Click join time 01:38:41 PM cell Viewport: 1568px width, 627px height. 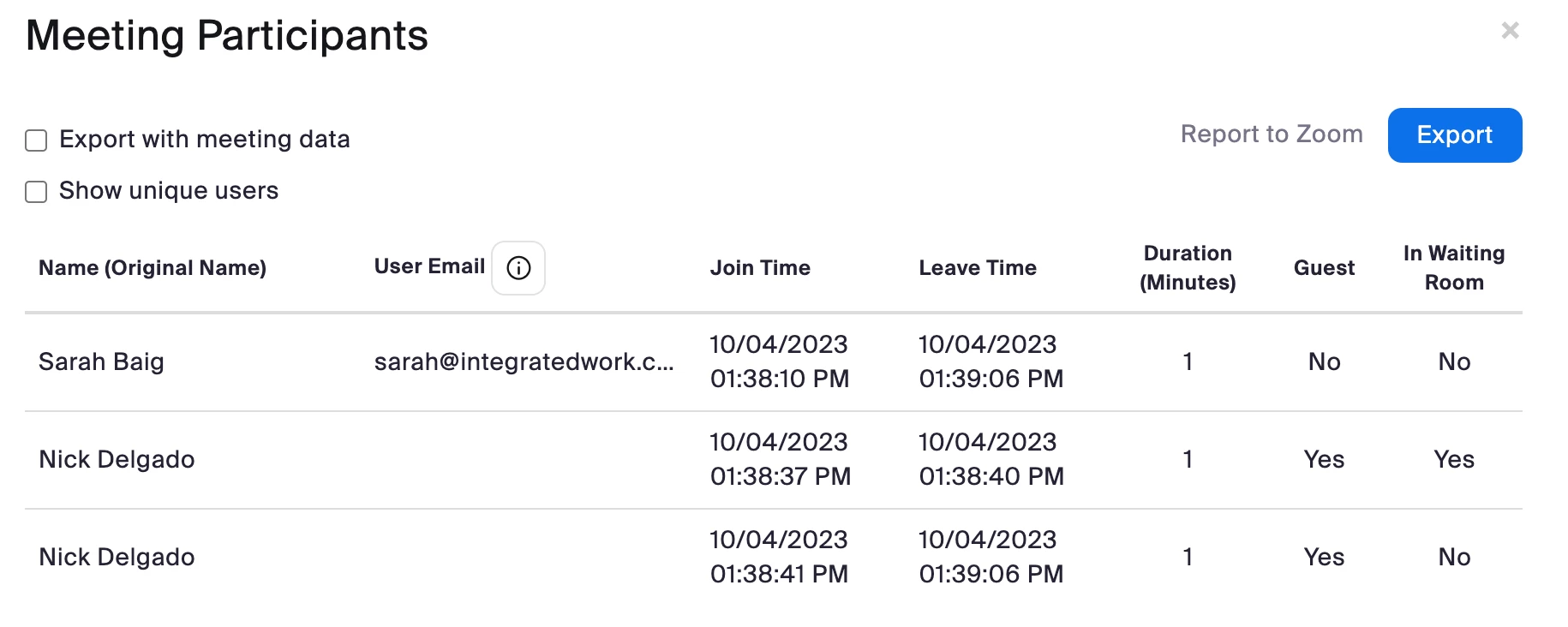click(779, 574)
